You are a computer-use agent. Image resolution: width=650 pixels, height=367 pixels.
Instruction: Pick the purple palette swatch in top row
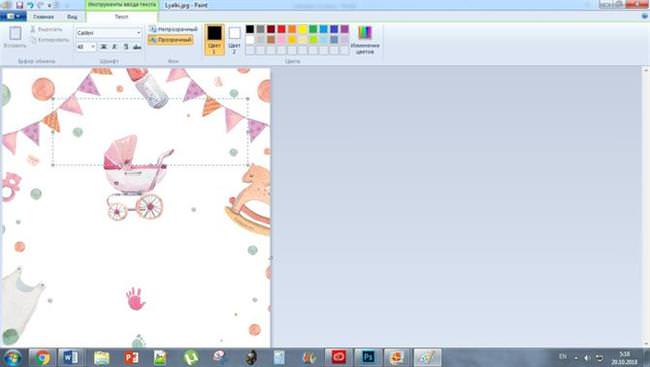[x=344, y=29]
